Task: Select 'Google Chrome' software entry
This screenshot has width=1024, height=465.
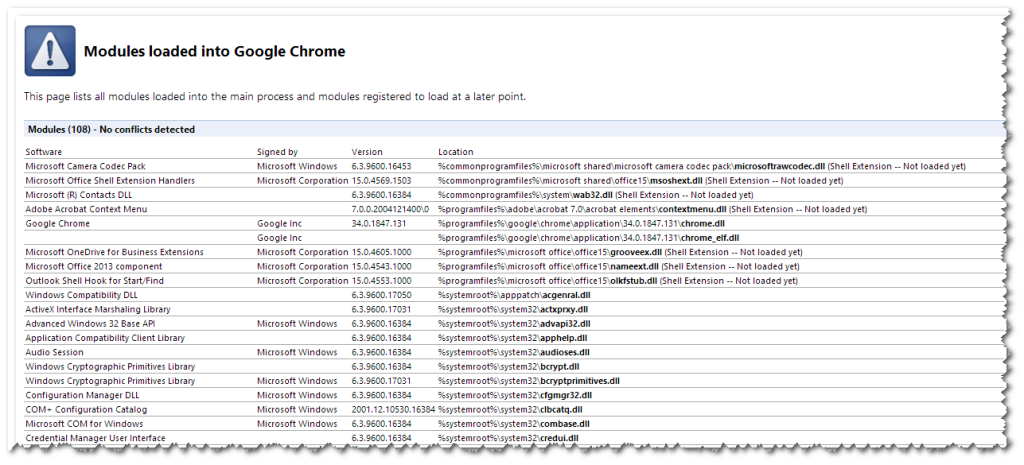Action: click(x=57, y=223)
